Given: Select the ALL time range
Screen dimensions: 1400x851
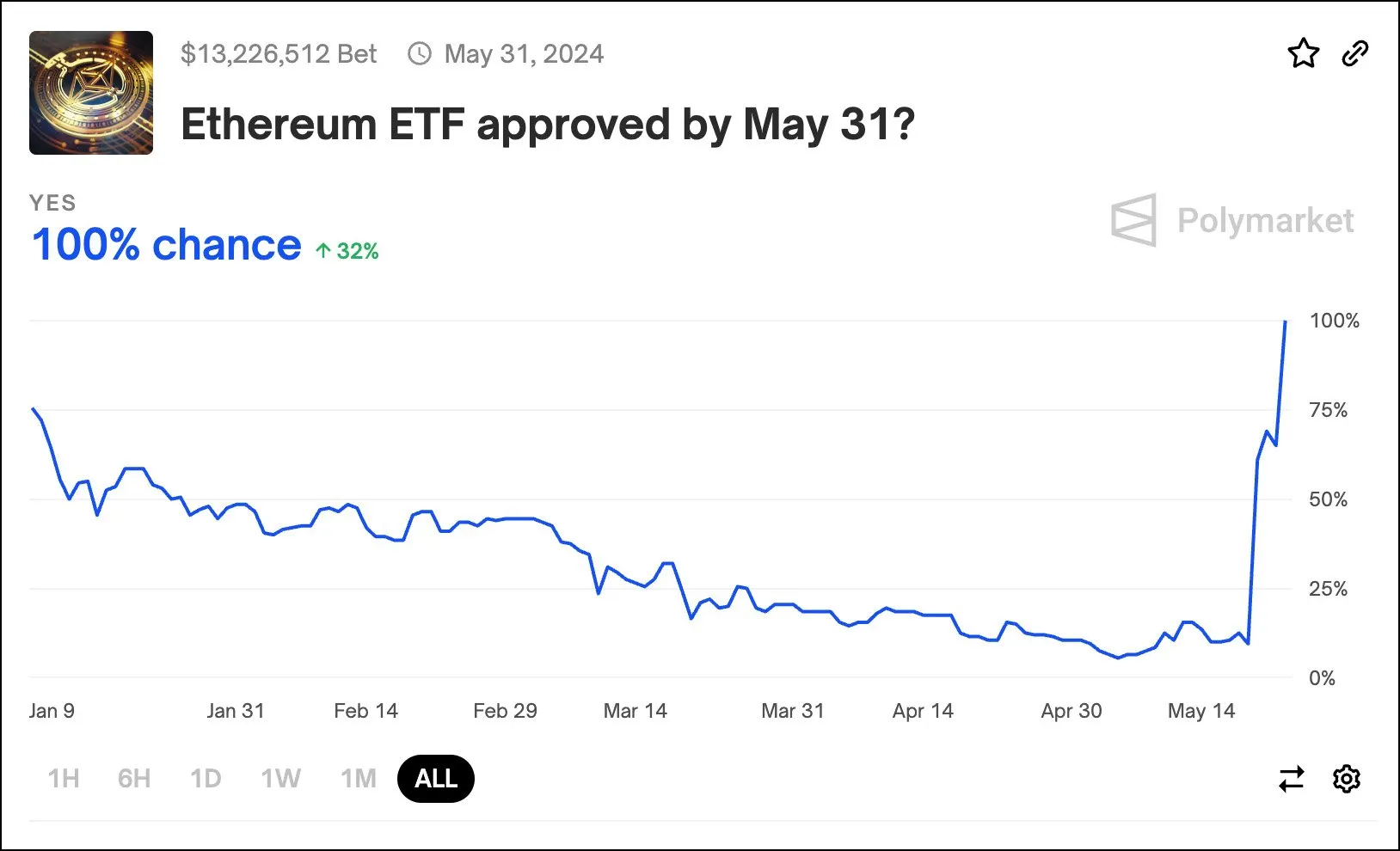Looking at the screenshot, I should 436,779.
